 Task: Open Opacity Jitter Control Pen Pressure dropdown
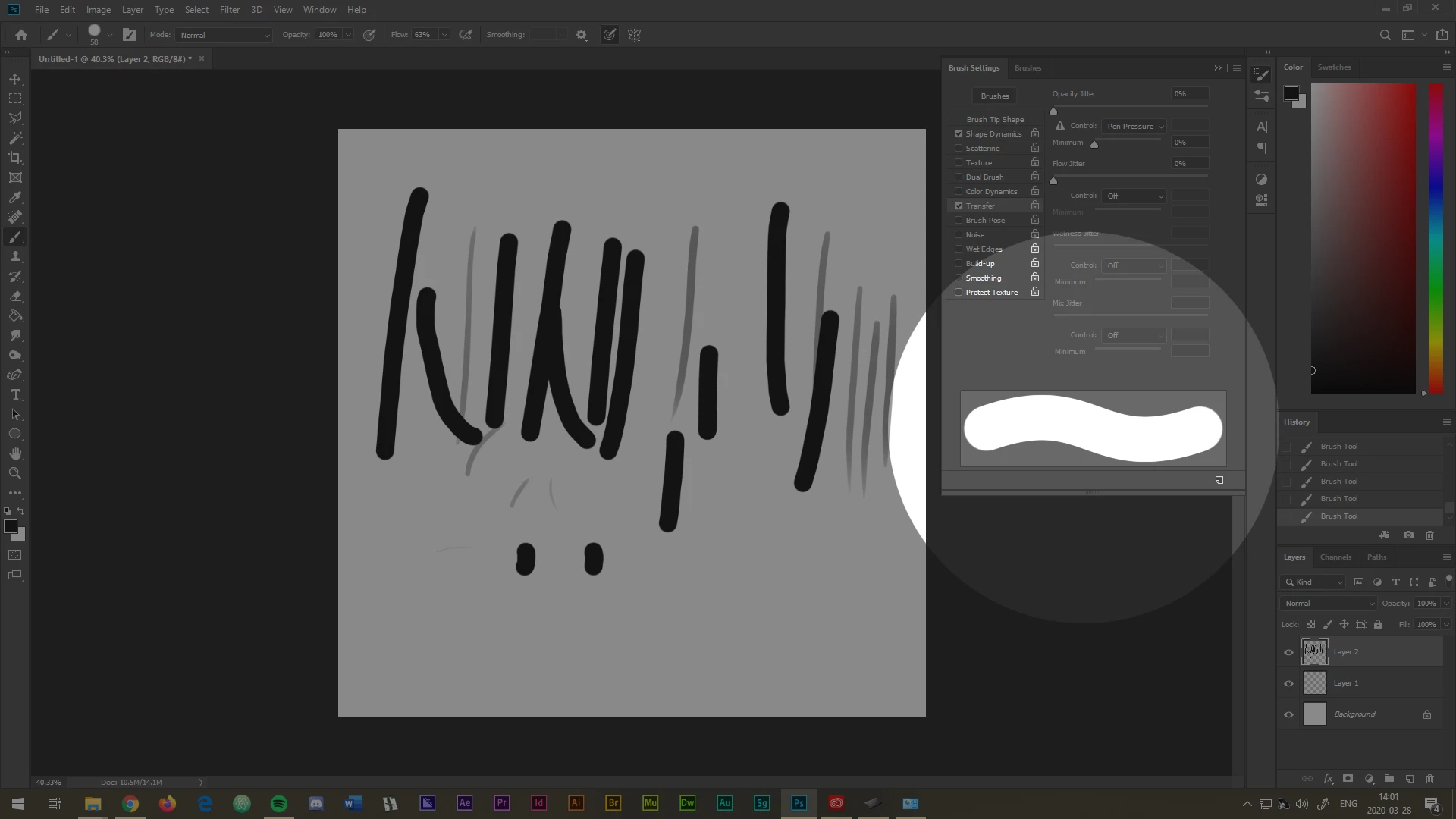click(1134, 126)
